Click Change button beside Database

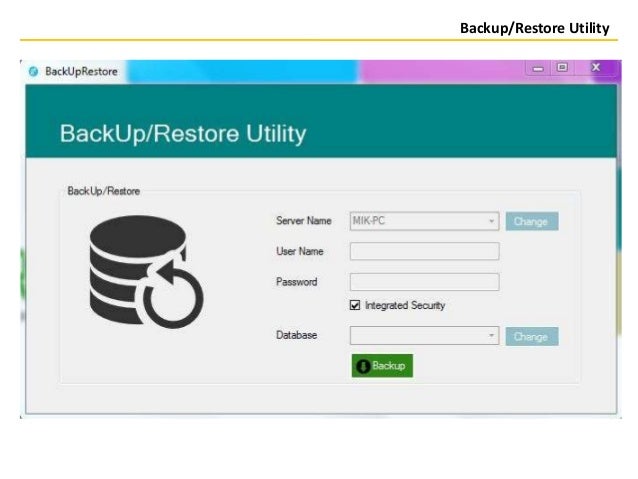(532, 337)
